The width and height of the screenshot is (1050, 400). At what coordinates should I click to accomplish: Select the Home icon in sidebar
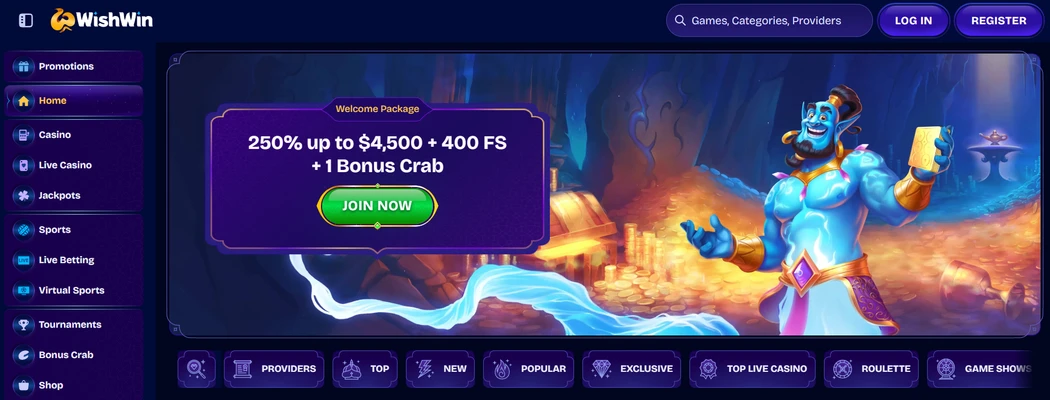coord(23,101)
